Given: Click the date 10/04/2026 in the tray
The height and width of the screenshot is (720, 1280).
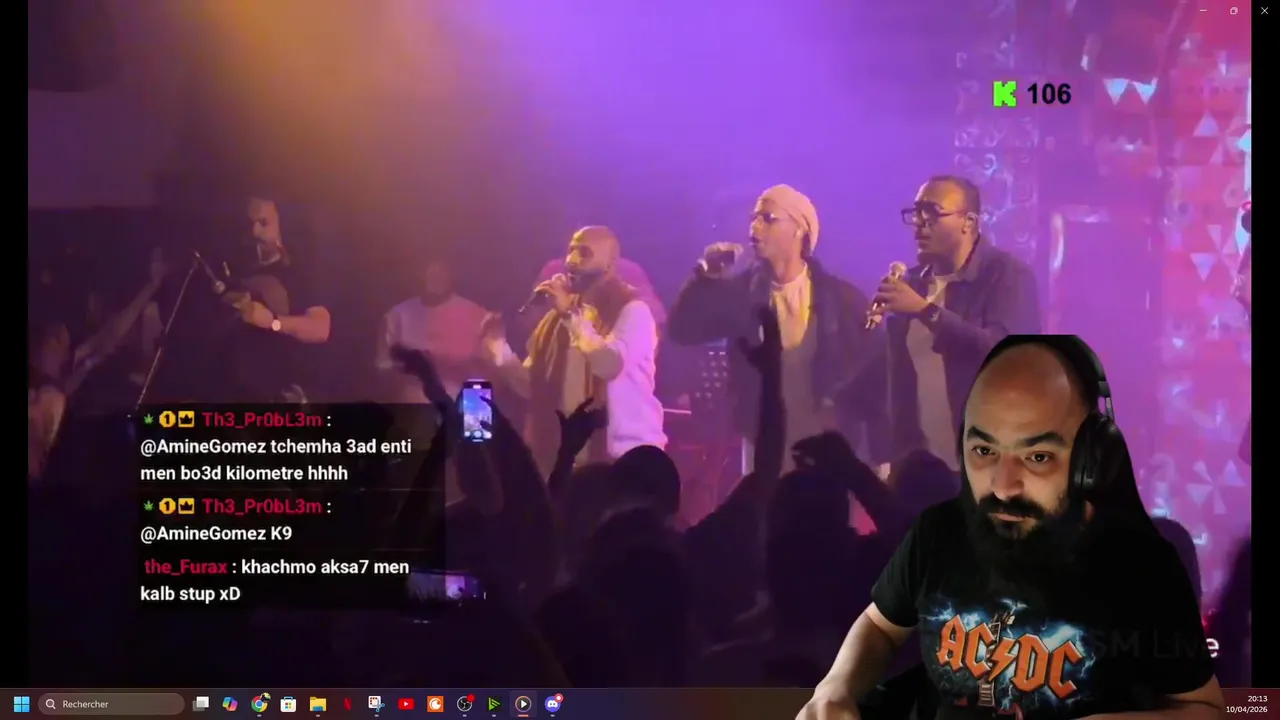Looking at the screenshot, I should pyautogui.click(x=1247, y=709).
